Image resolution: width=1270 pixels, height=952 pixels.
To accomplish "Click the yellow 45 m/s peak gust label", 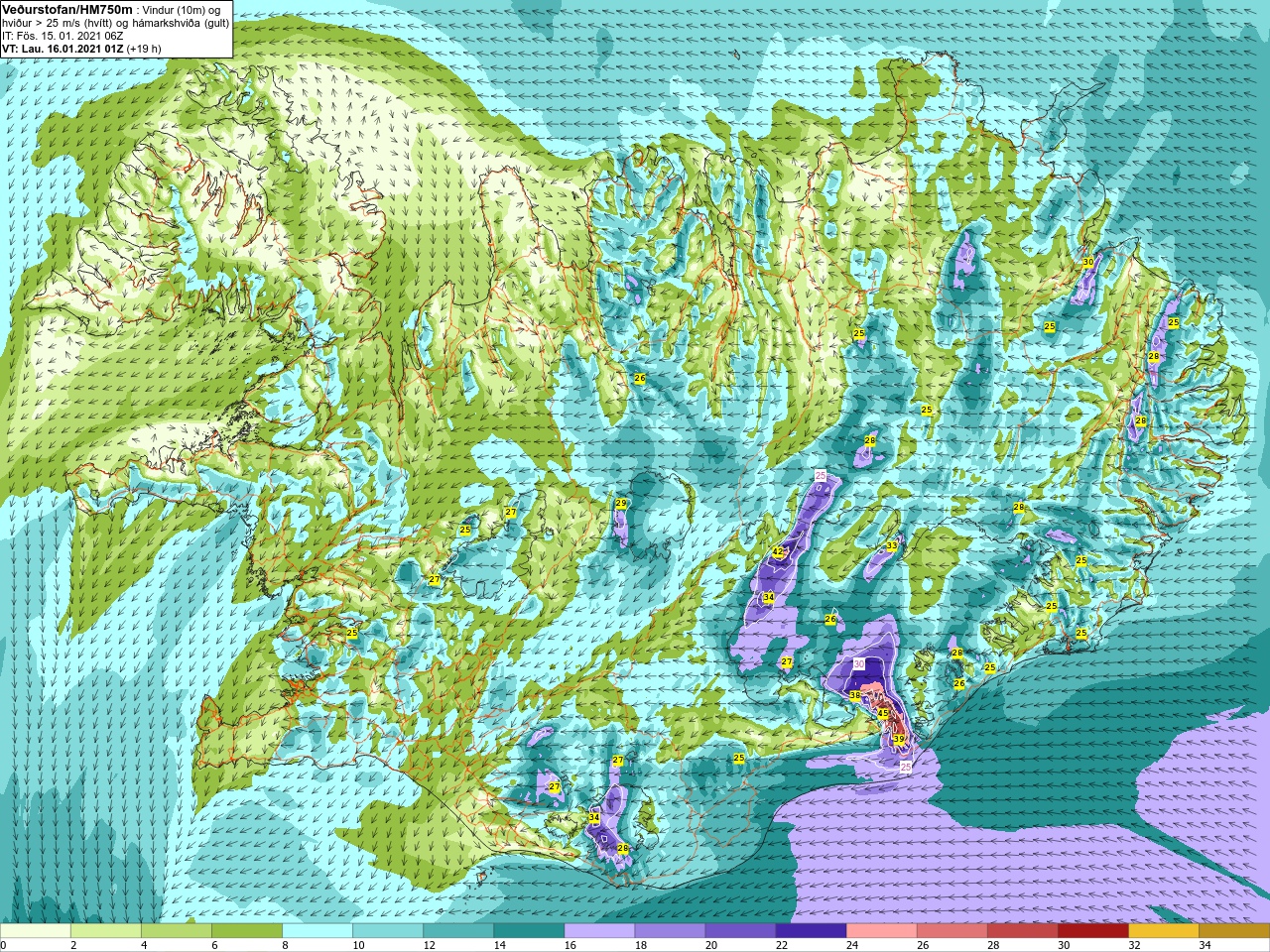I will point(883,713).
